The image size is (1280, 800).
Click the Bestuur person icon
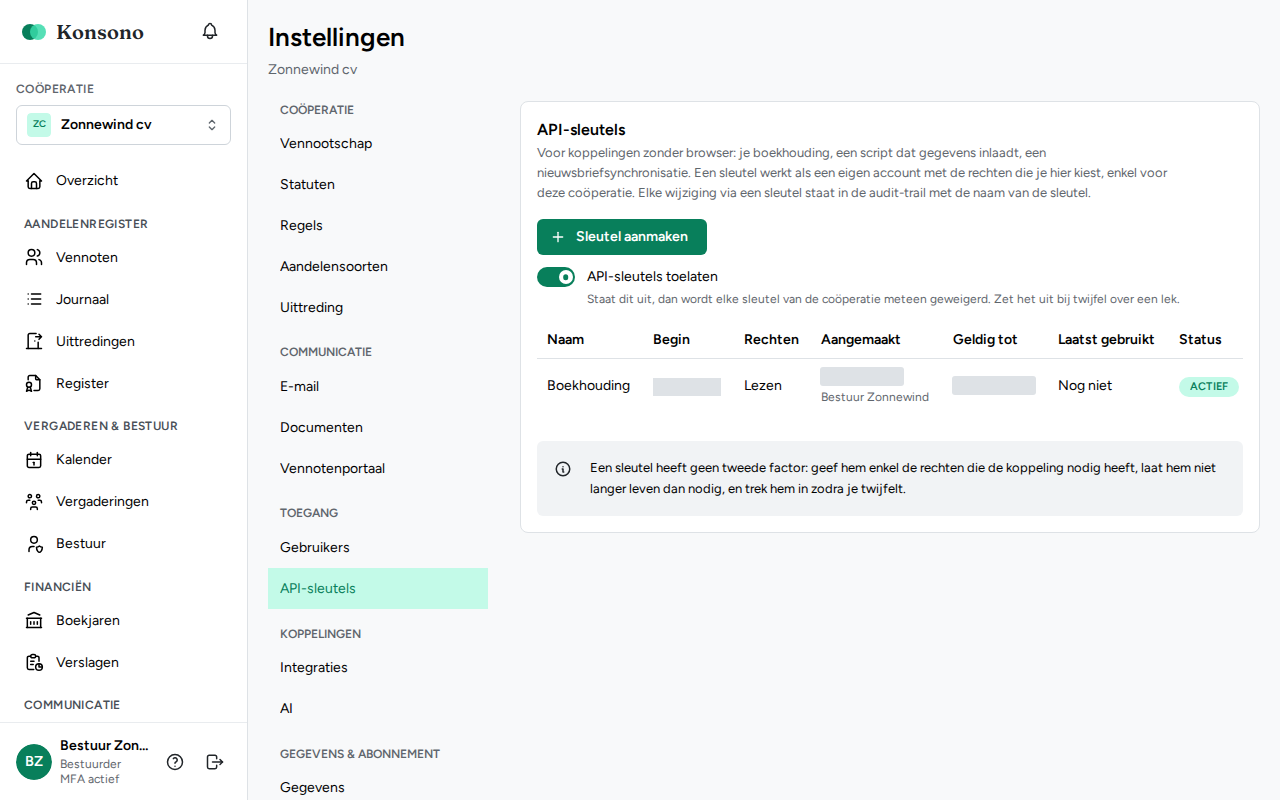(x=34, y=544)
